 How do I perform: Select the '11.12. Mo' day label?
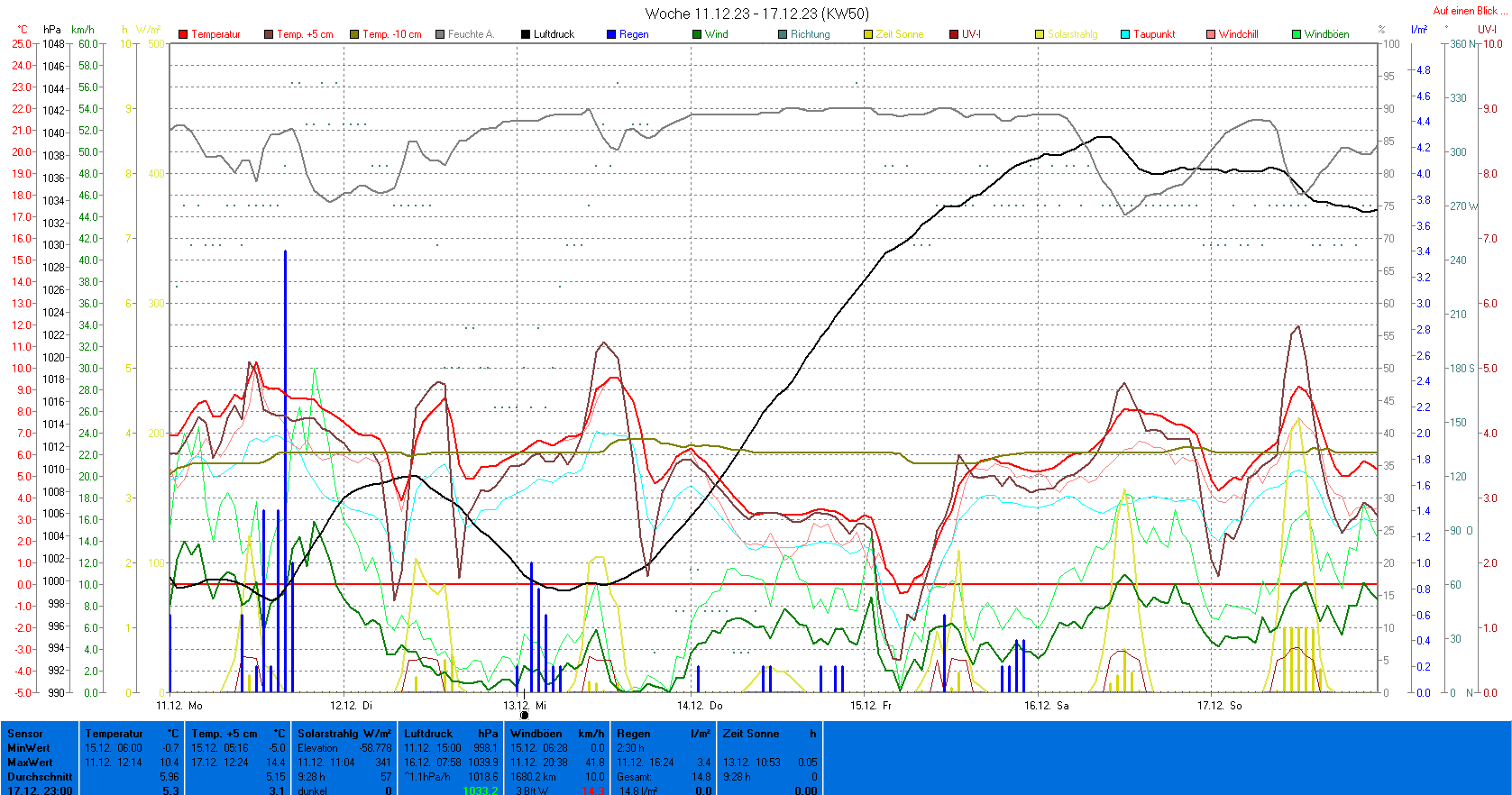[179, 706]
